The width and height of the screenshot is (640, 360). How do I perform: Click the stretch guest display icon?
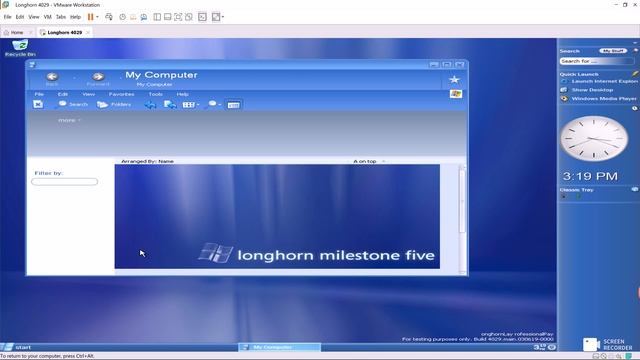216,17
